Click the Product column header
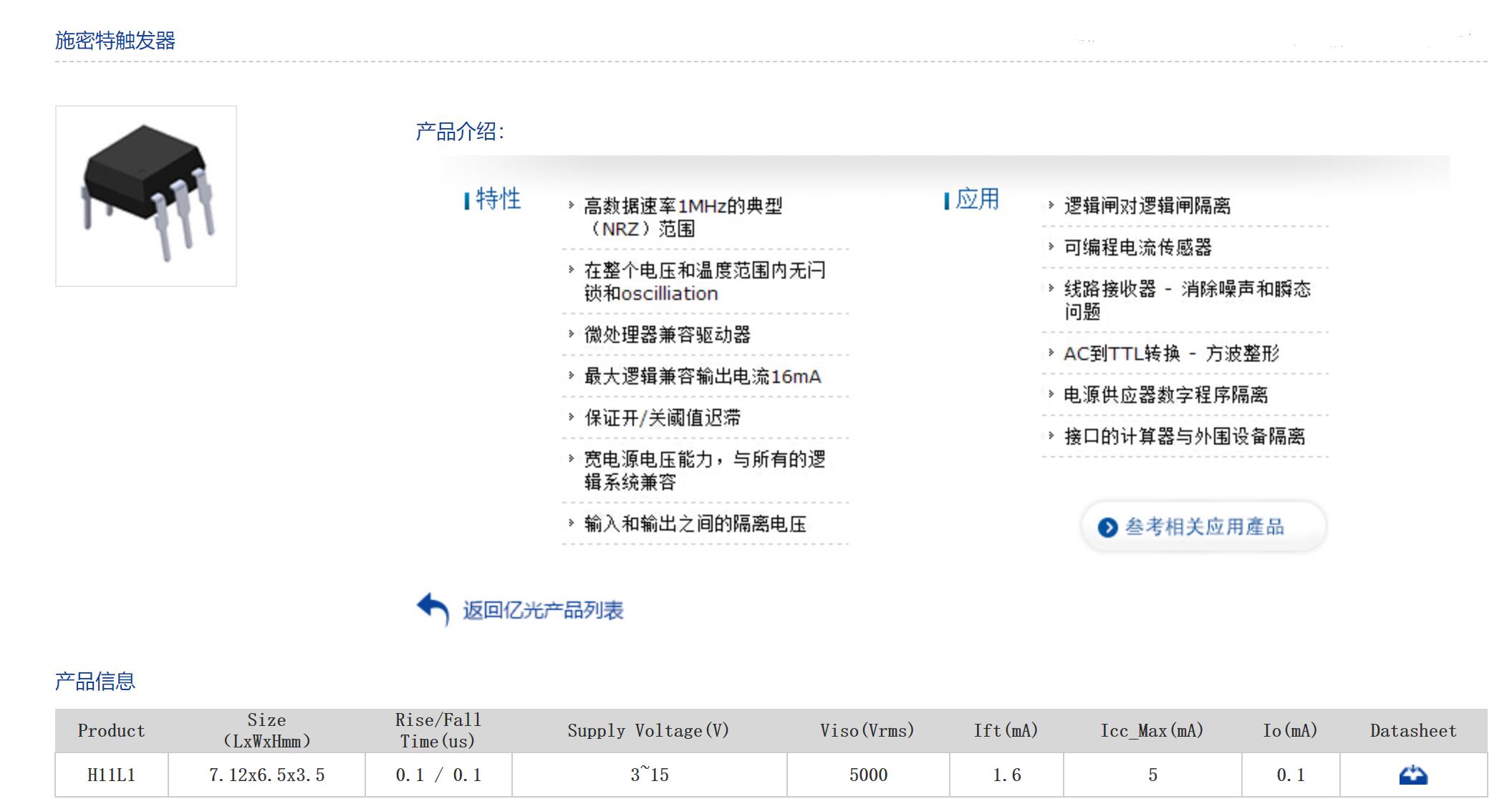Image resolution: width=1512 pixels, height=809 pixels. 112,731
